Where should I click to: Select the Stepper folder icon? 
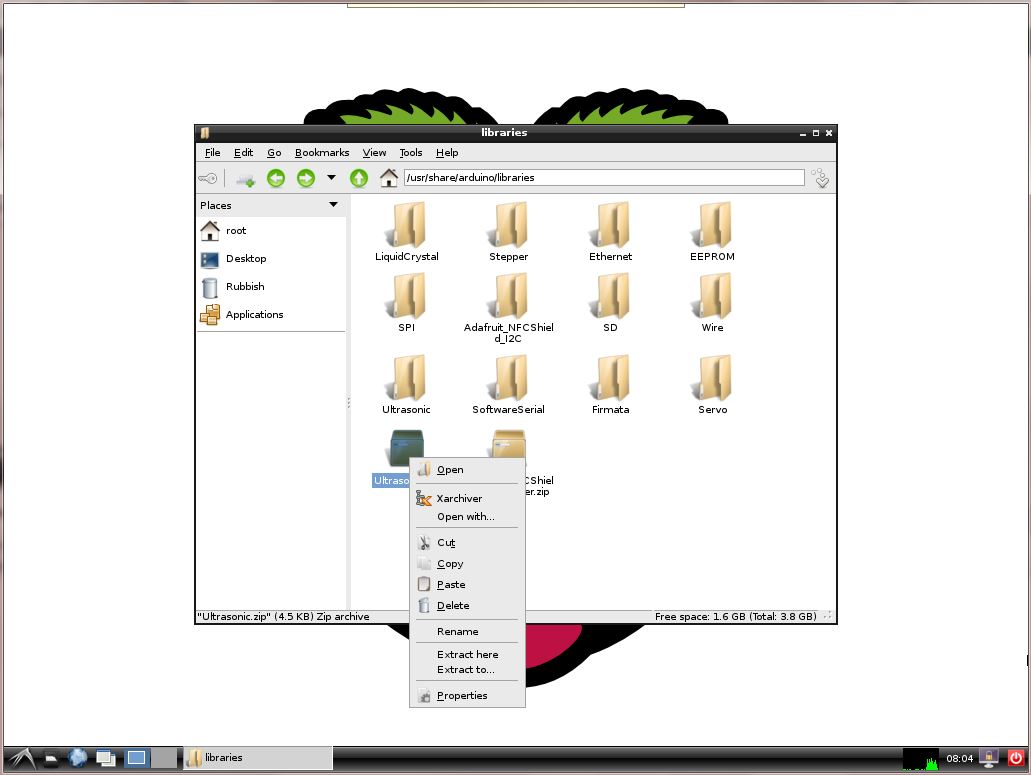tap(508, 225)
